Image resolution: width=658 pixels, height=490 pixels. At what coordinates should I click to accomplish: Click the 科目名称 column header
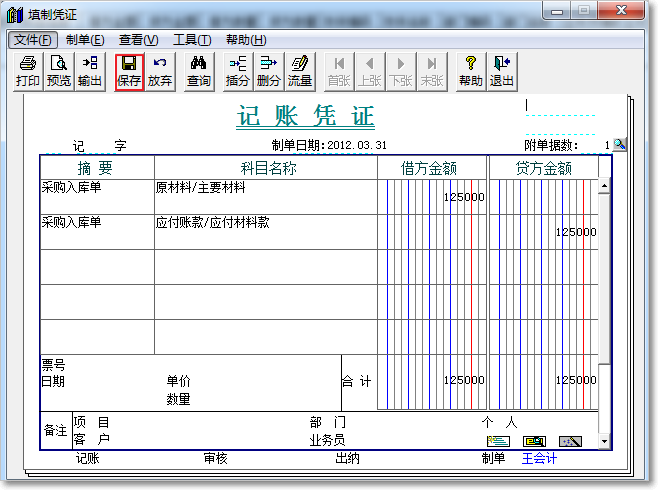tap(268, 168)
